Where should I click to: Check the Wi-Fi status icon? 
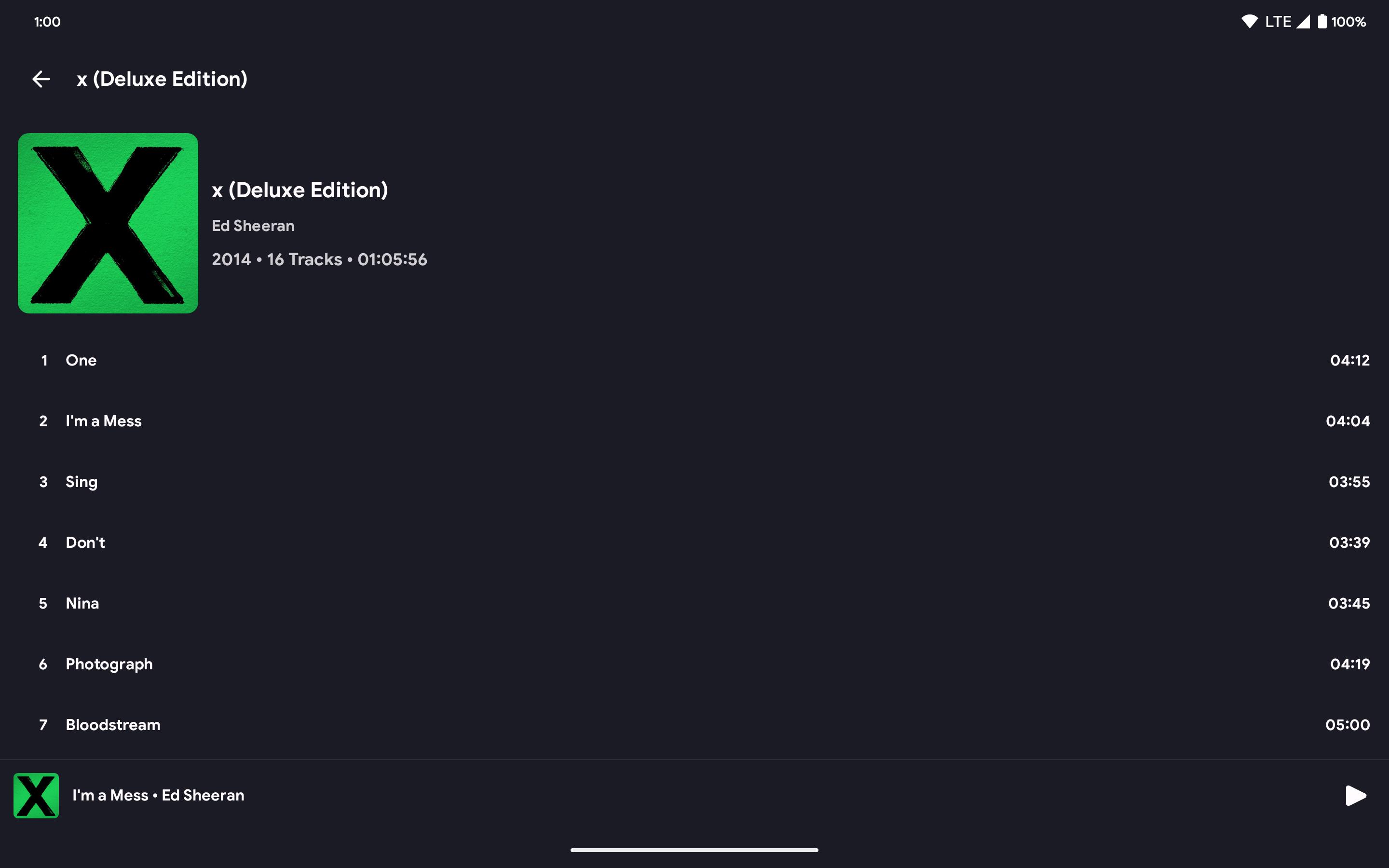[x=1249, y=22]
